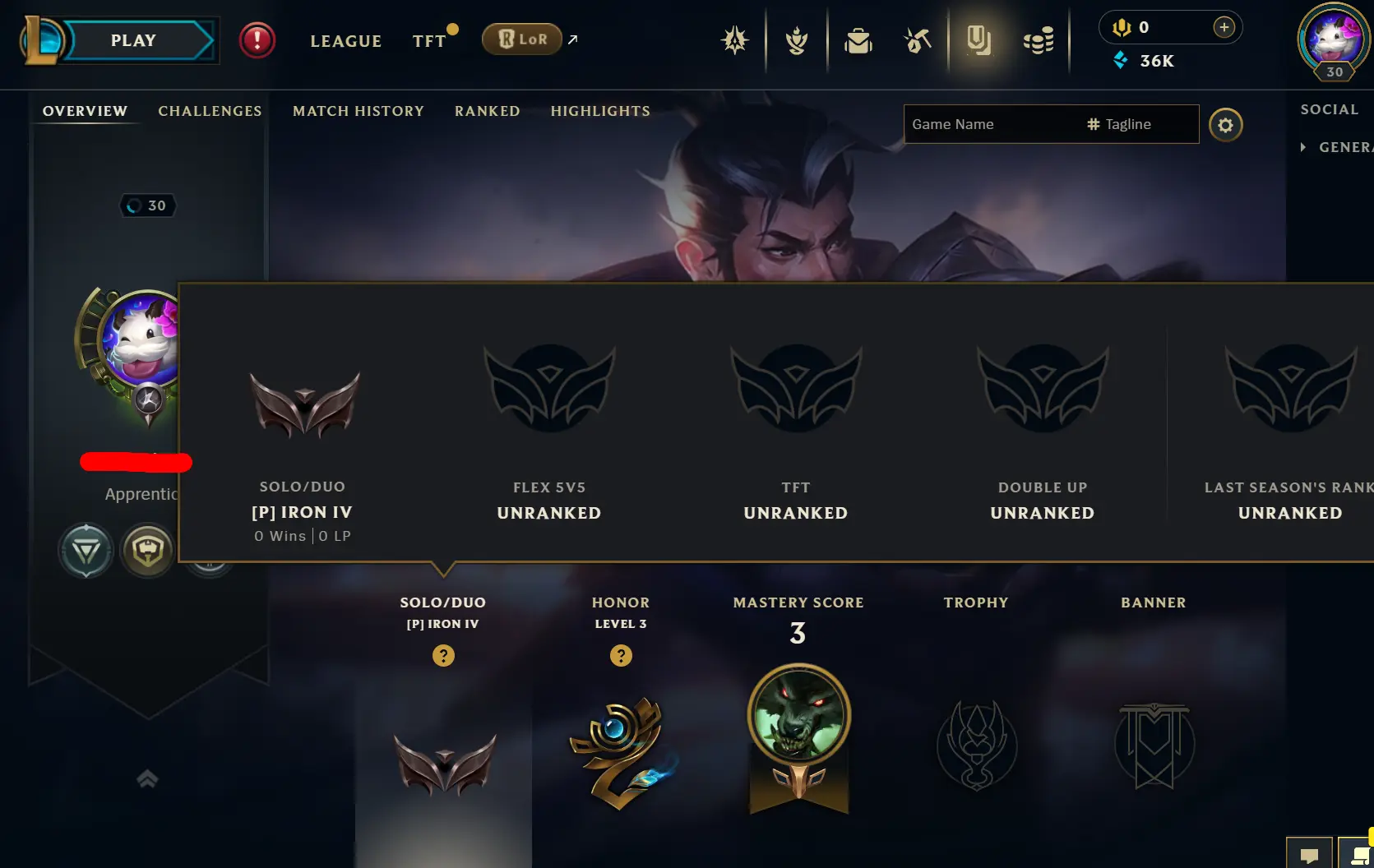The width and height of the screenshot is (1374, 868).
Task: Click the Solo/Duo question mark help icon
Action: click(x=443, y=655)
